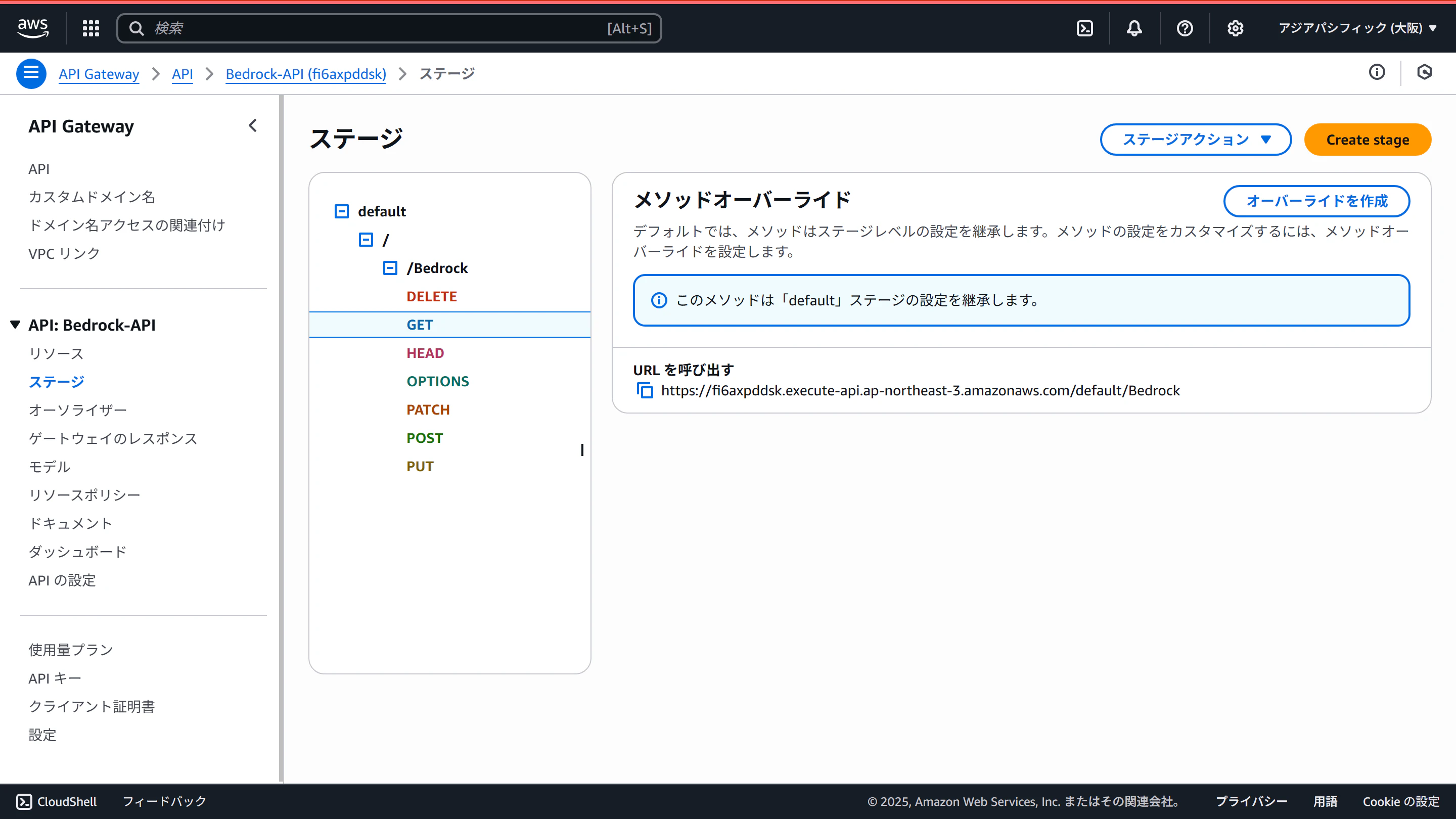Image resolution: width=1456 pixels, height=819 pixels.
Task: Open the help question mark menu
Action: click(1185, 28)
